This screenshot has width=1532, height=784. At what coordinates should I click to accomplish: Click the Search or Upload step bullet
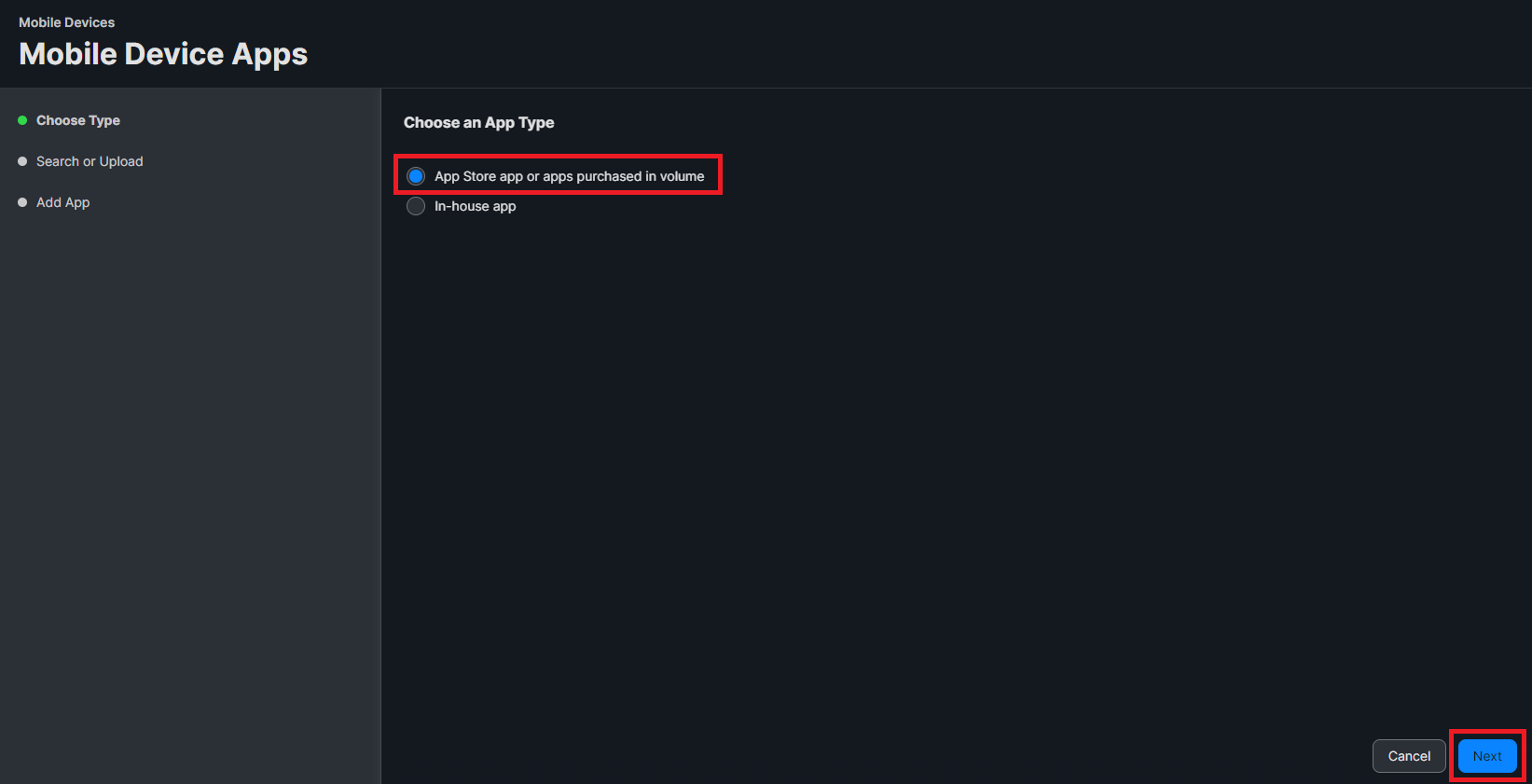(22, 161)
